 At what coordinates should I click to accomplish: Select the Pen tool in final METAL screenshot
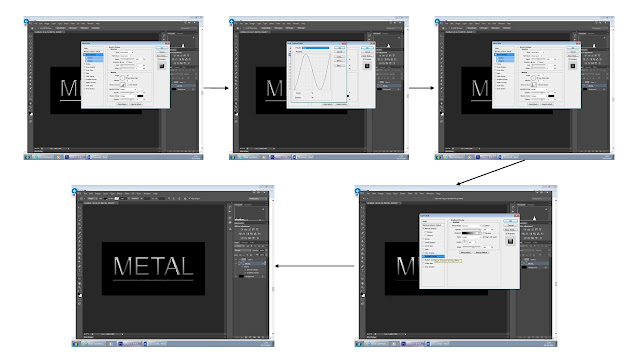pyautogui.click(x=80, y=266)
